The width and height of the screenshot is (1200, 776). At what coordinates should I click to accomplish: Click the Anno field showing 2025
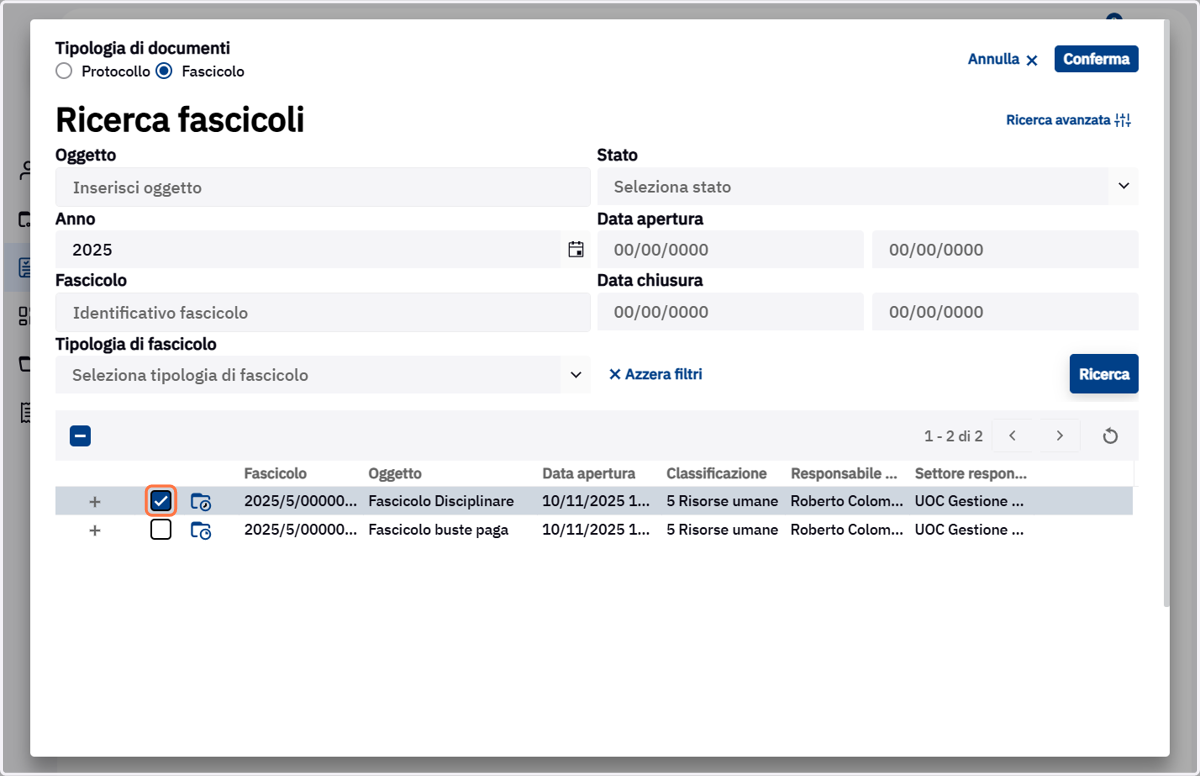click(x=323, y=250)
